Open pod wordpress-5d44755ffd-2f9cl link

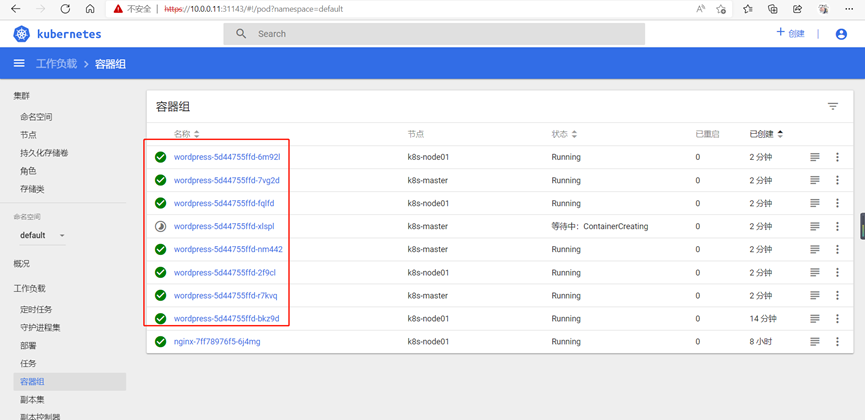pyautogui.click(x=225, y=272)
